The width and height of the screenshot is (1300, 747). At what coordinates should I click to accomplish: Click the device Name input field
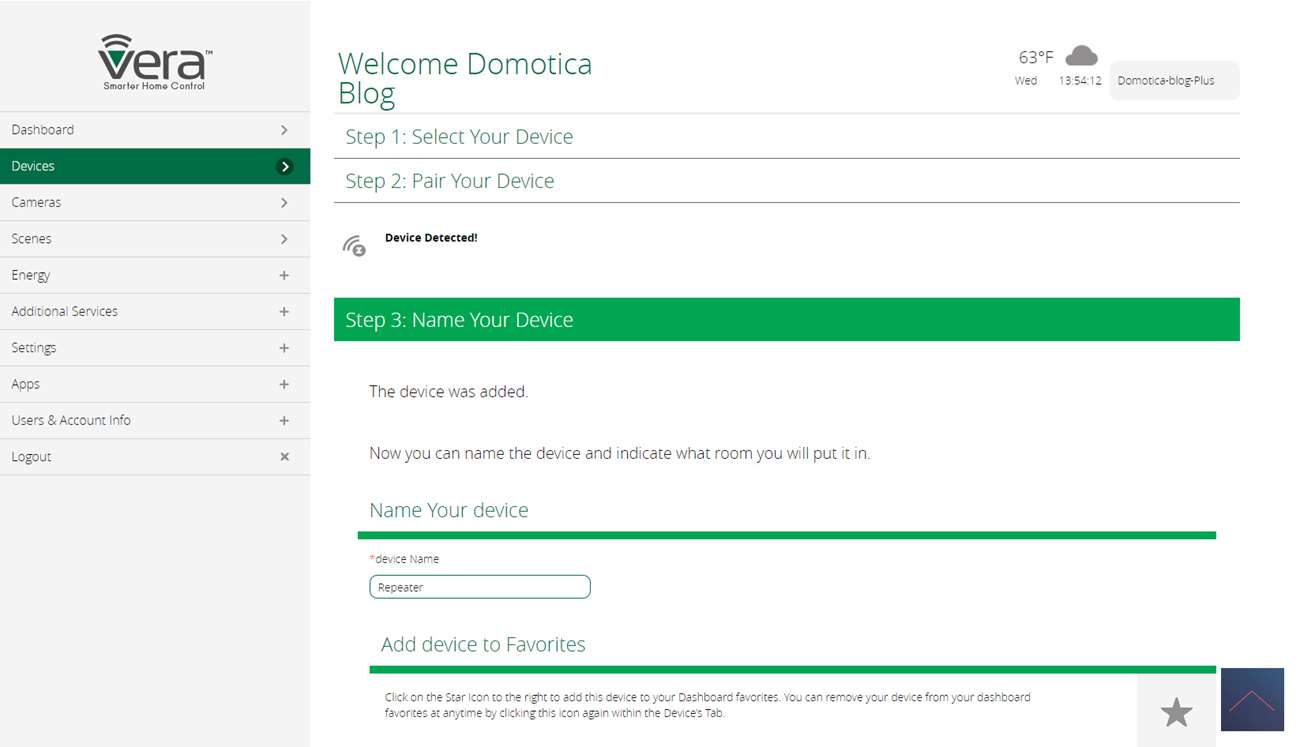pyautogui.click(x=480, y=587)
